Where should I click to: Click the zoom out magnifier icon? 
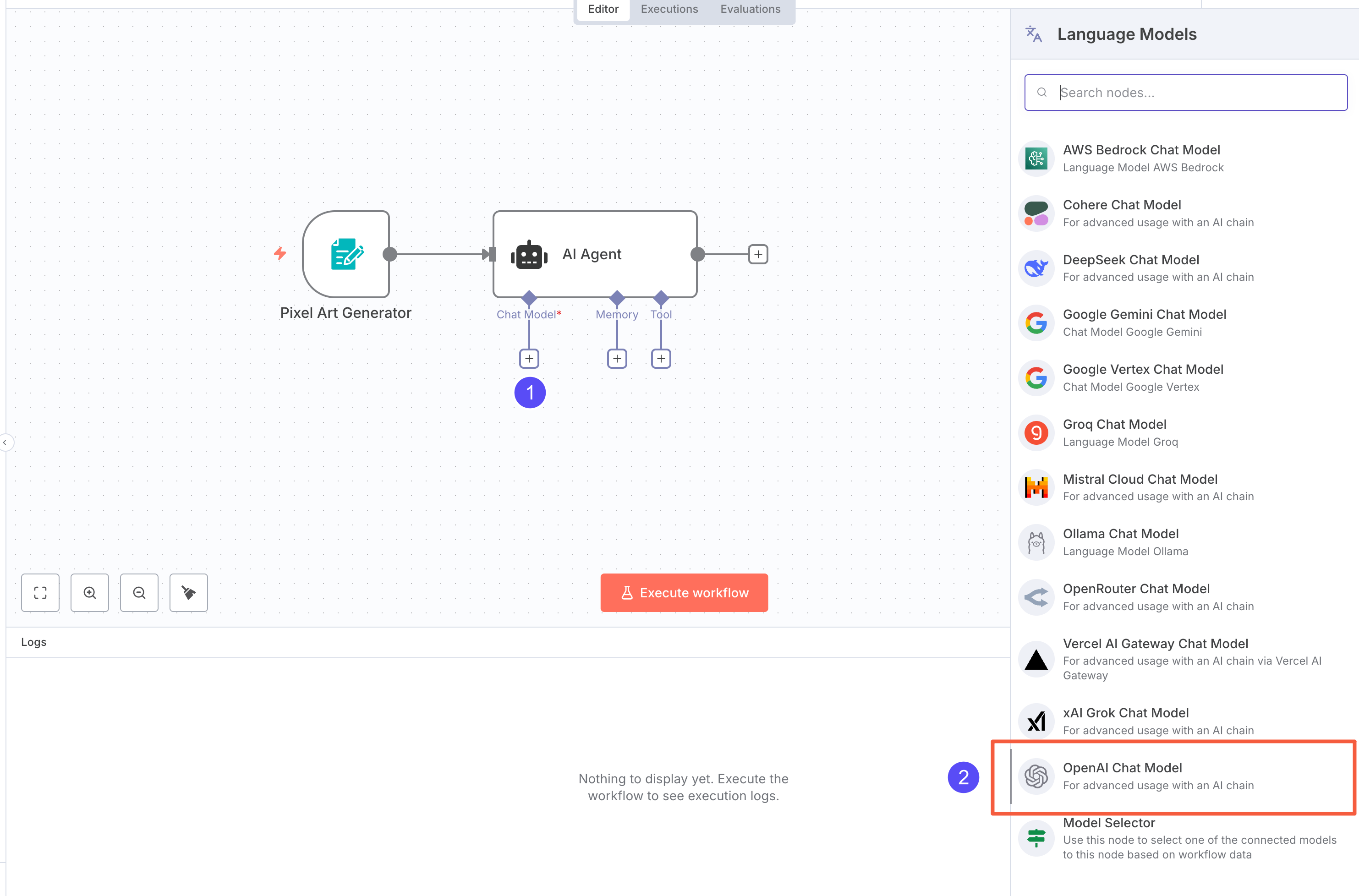(139, 593)
